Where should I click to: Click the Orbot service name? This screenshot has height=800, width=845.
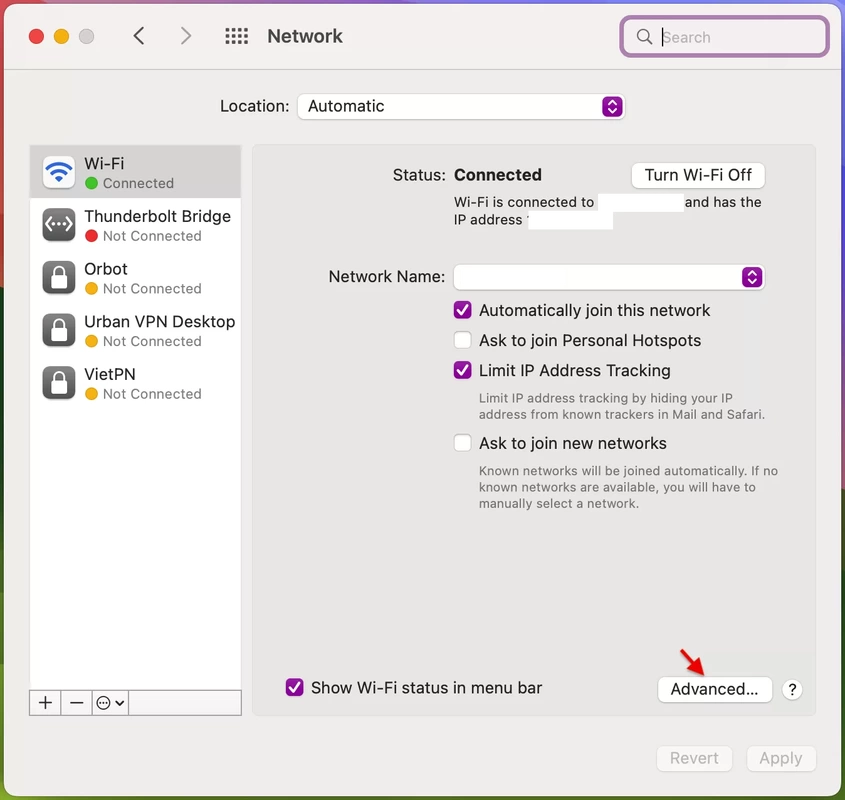click(106, 268)
